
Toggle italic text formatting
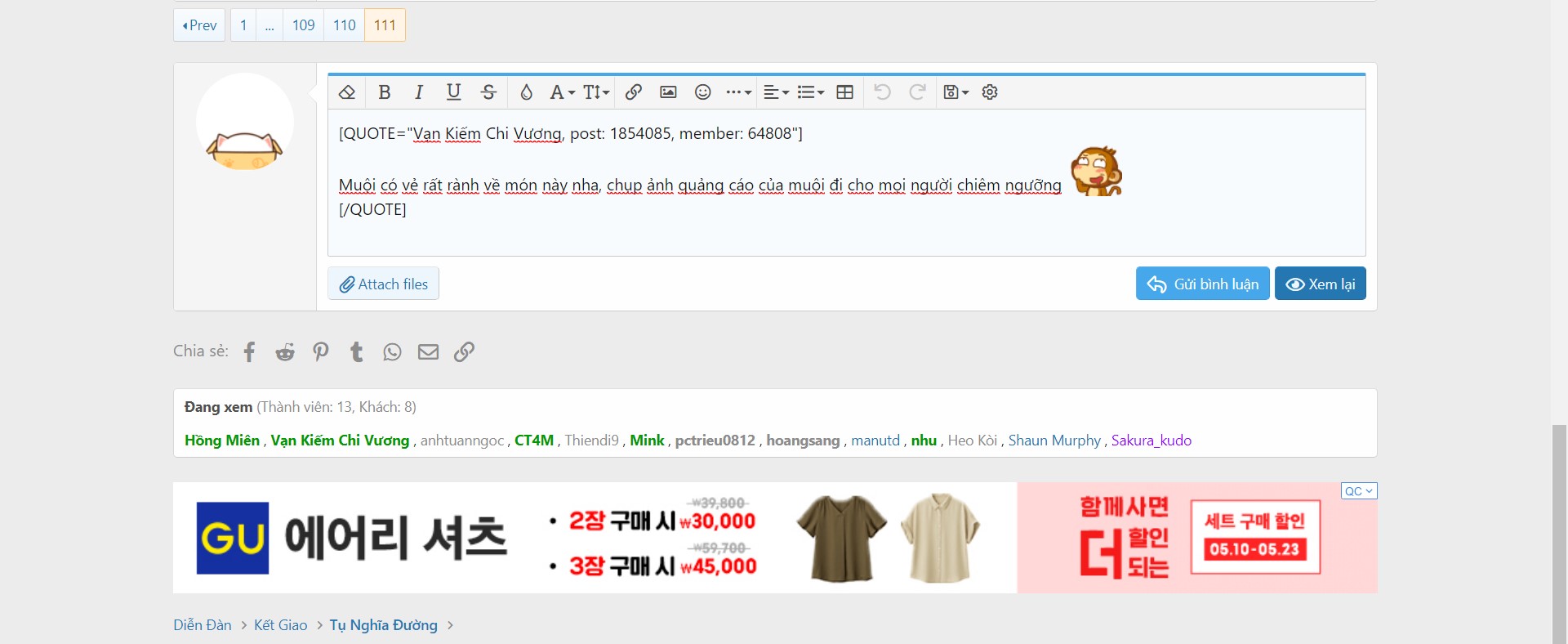coord(419,92)
